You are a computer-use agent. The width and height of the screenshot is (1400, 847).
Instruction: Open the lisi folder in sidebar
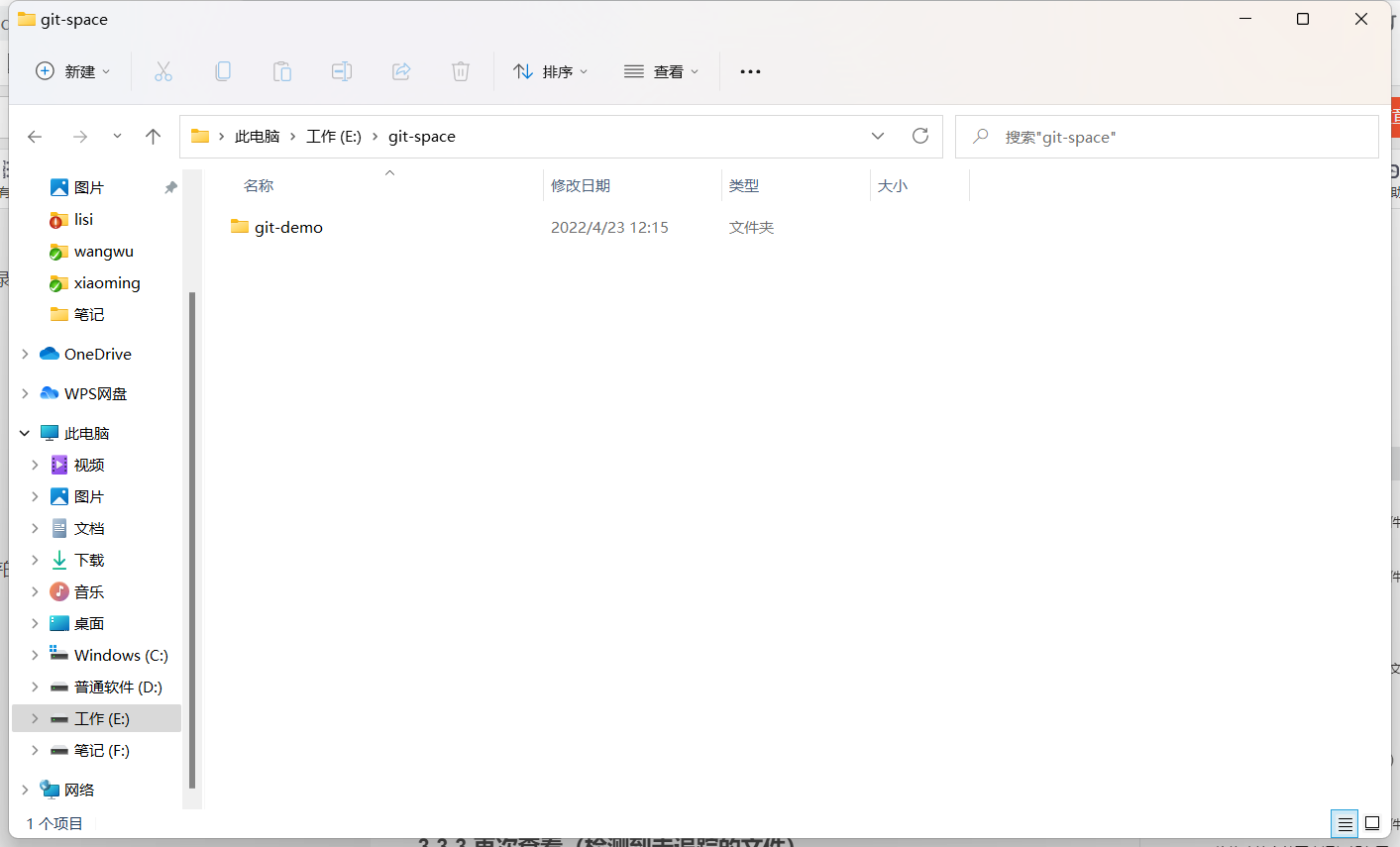click(83, 219)
